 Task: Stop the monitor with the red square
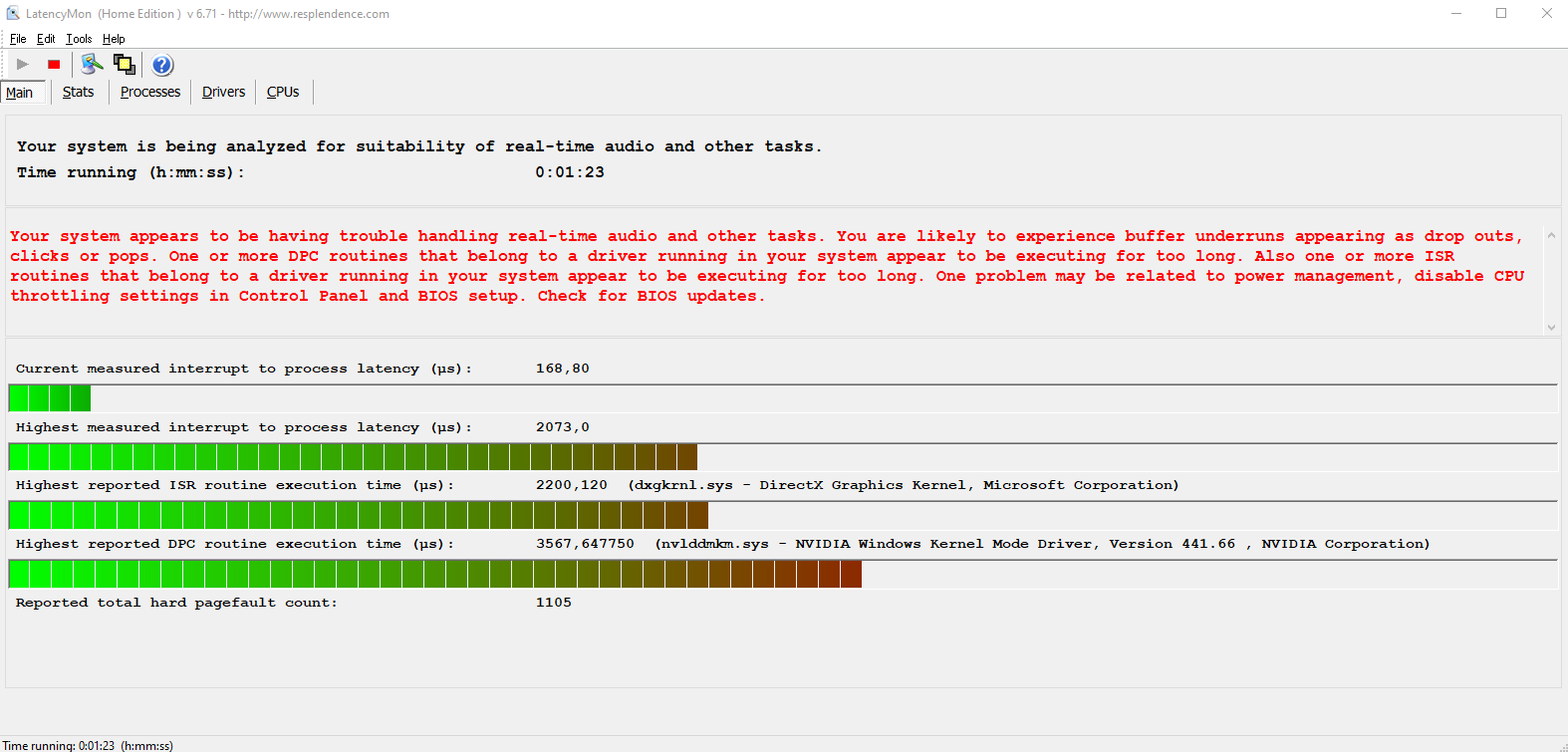tap(54, 65)
